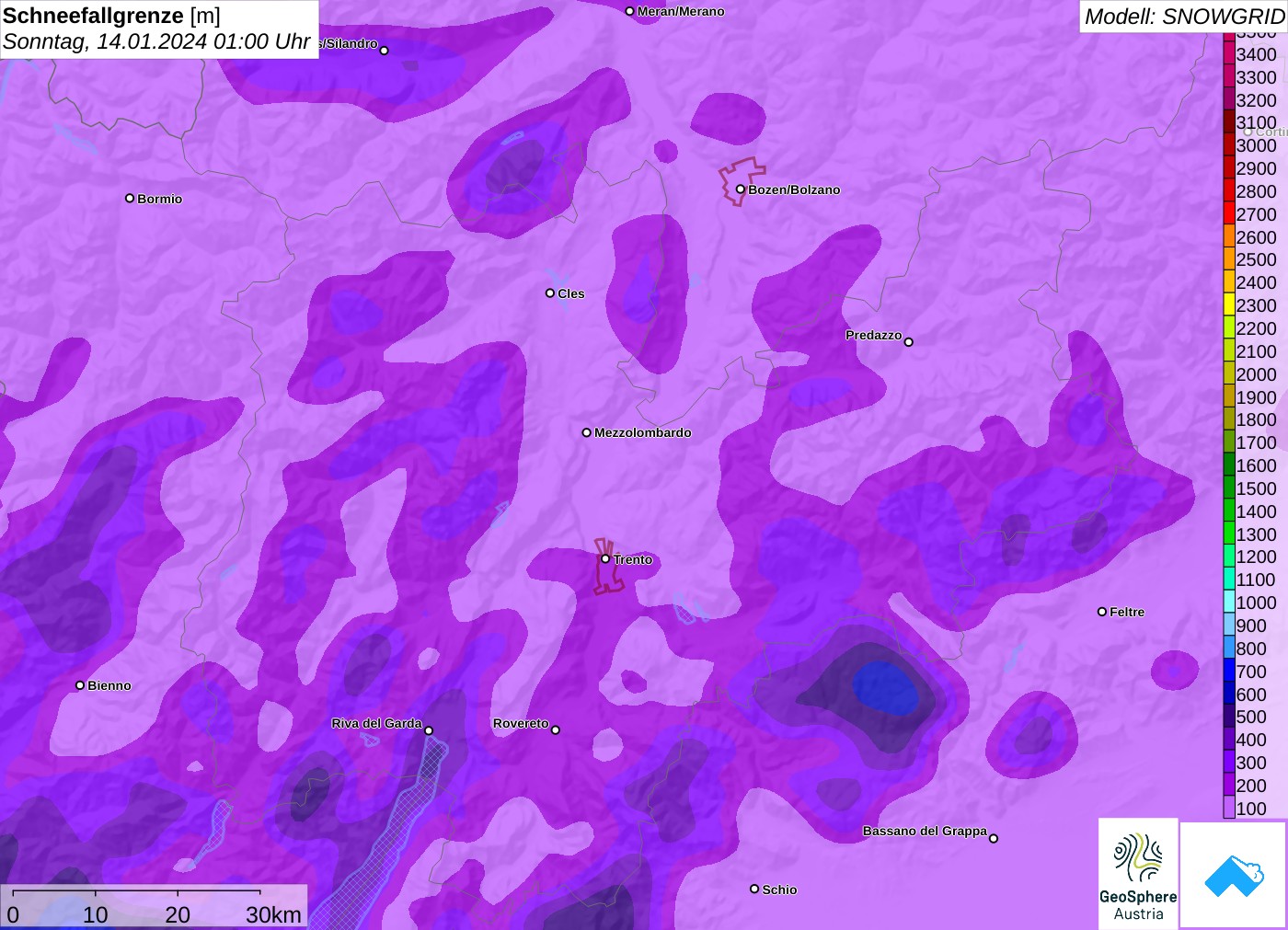Screen dimensions: 1288x930
Task: Click the "20" scale bar label
Action: [x=178, y=914]
